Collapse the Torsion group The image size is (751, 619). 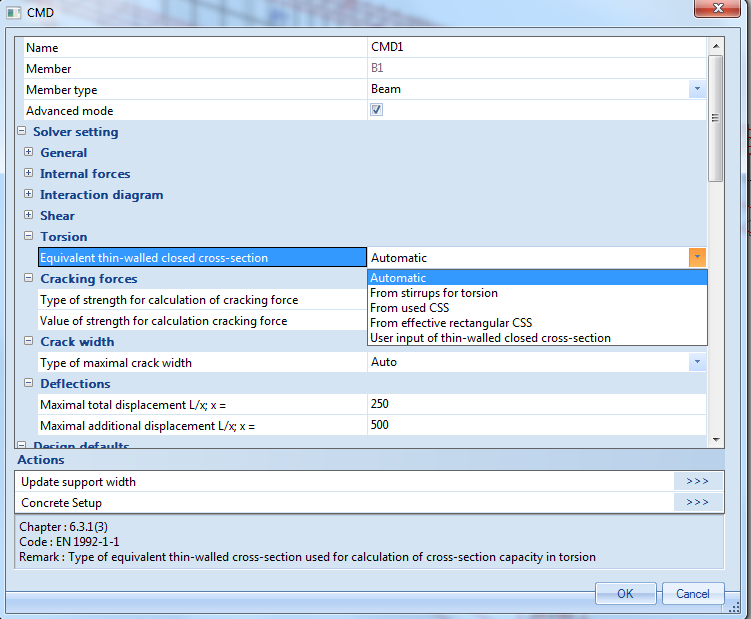point(29,237)
